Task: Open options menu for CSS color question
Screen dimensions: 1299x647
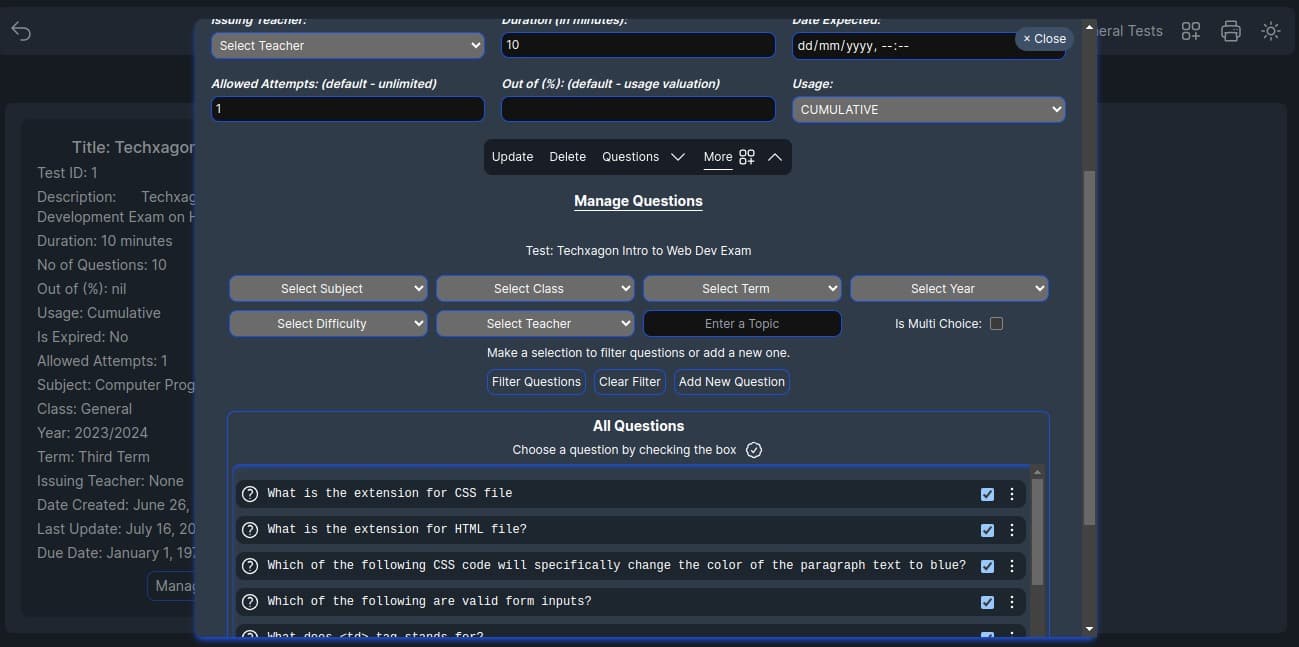Action: (1012, 566)
